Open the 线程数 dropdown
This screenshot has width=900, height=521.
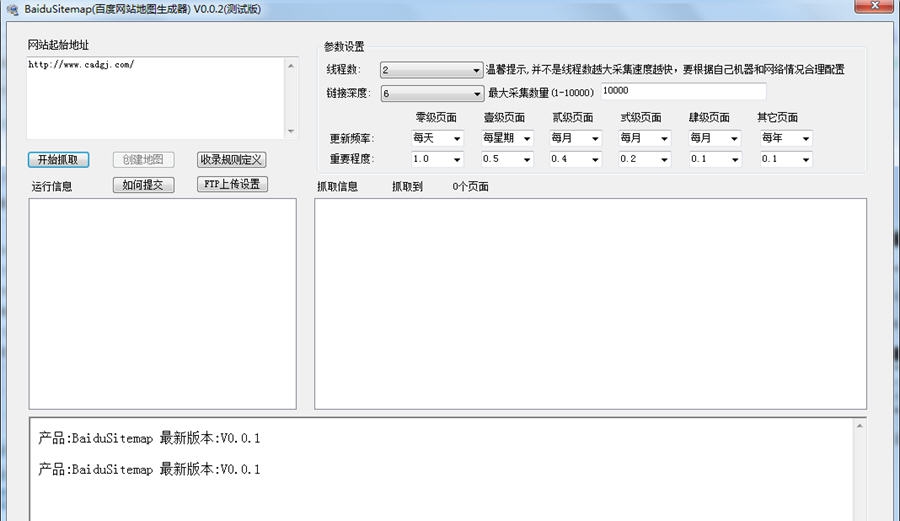coord(431,70)
